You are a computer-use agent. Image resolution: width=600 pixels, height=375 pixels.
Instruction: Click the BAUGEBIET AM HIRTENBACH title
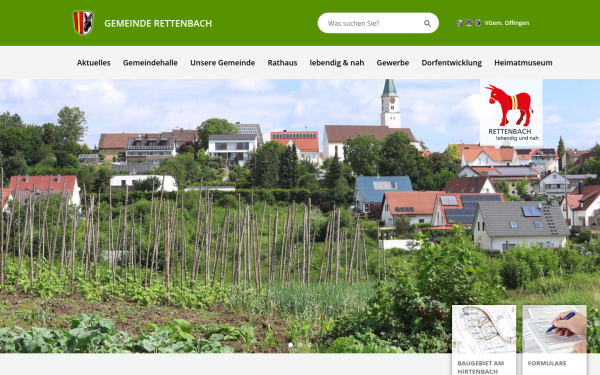[481, 367]
